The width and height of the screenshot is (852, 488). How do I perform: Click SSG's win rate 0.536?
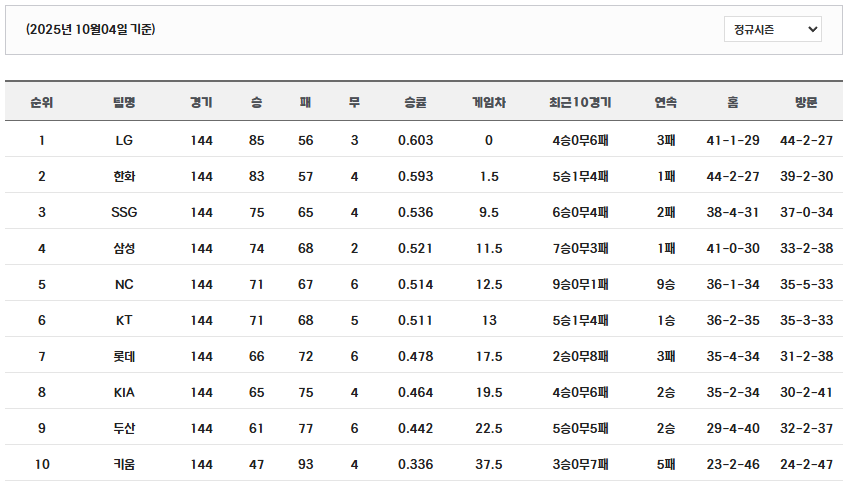click(x=415, y=212)
